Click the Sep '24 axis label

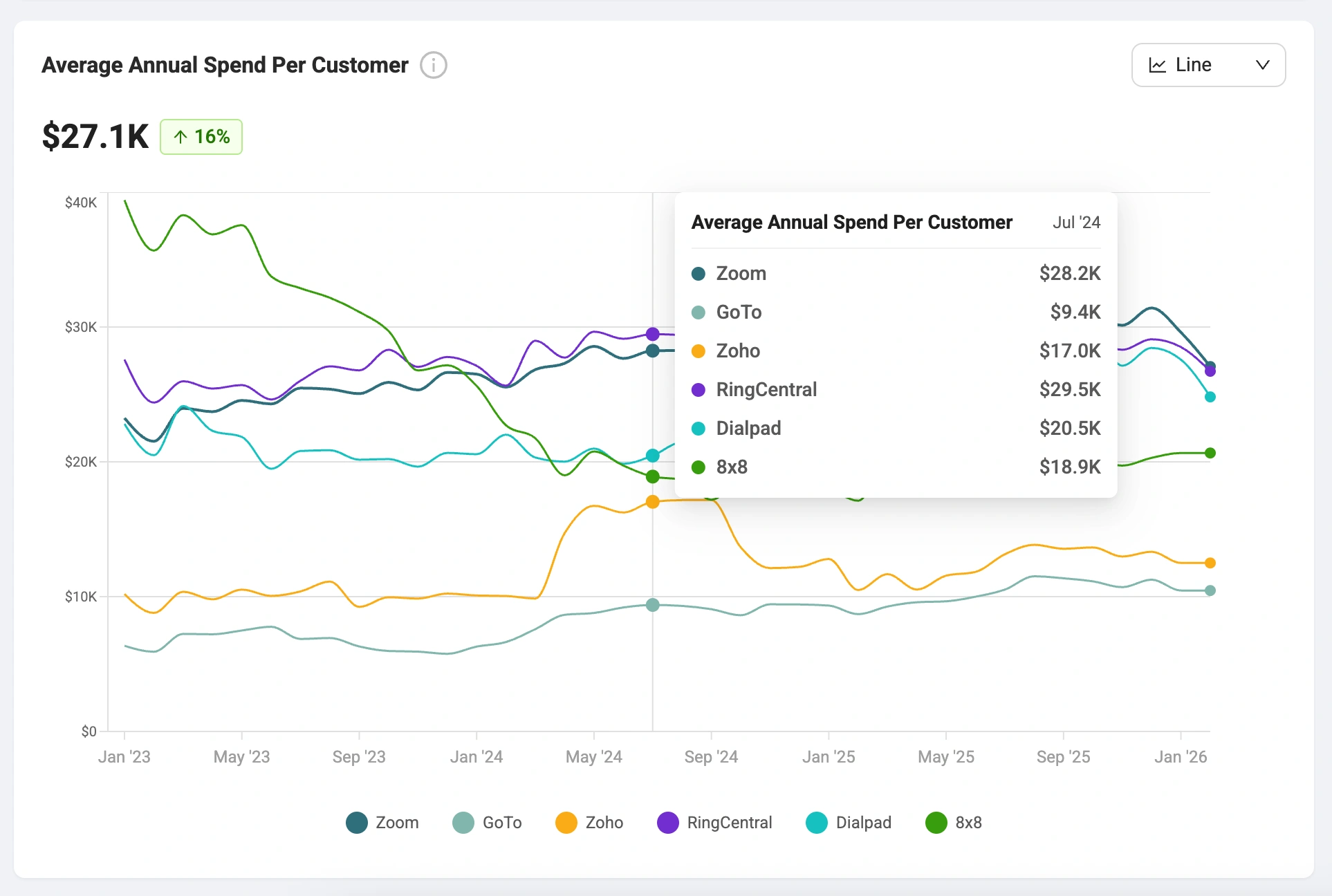tap(711, 757)
